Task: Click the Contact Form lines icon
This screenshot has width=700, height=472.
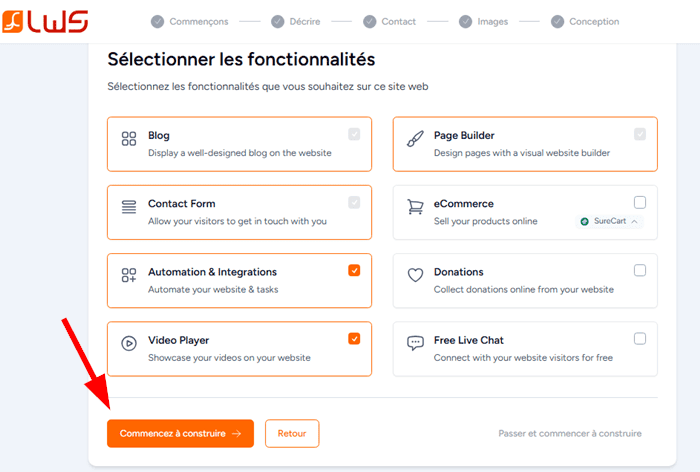Action: click(x=129, y=208)
